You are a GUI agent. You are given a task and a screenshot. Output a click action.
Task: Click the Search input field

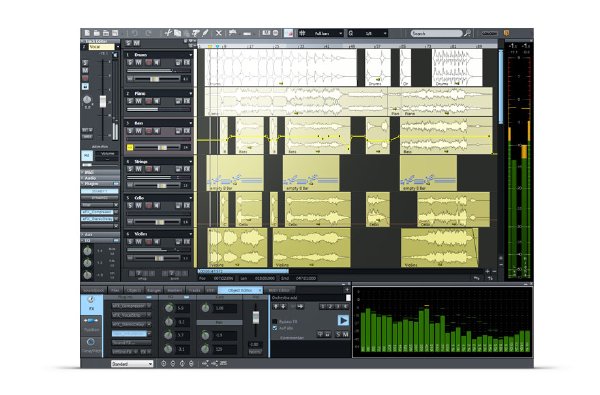(437, 33)
